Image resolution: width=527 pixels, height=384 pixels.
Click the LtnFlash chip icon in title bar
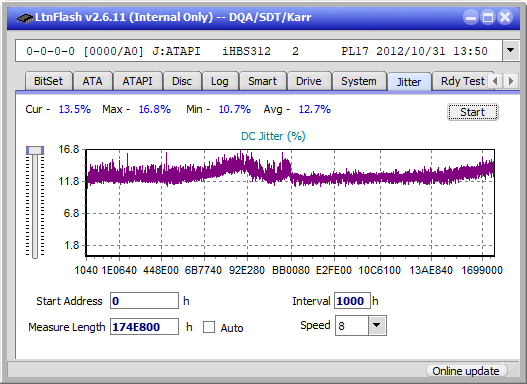pos(25,17)
